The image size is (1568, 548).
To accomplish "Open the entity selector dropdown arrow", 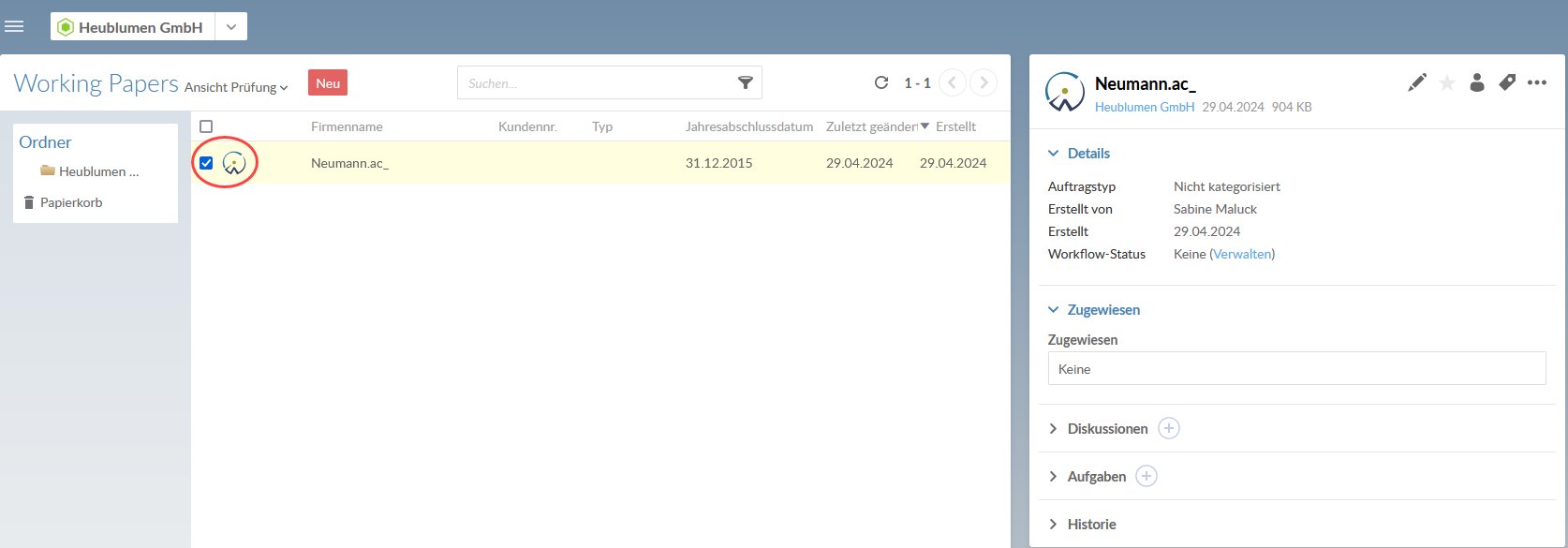I will pyautogui.click(x=231, y=27).
